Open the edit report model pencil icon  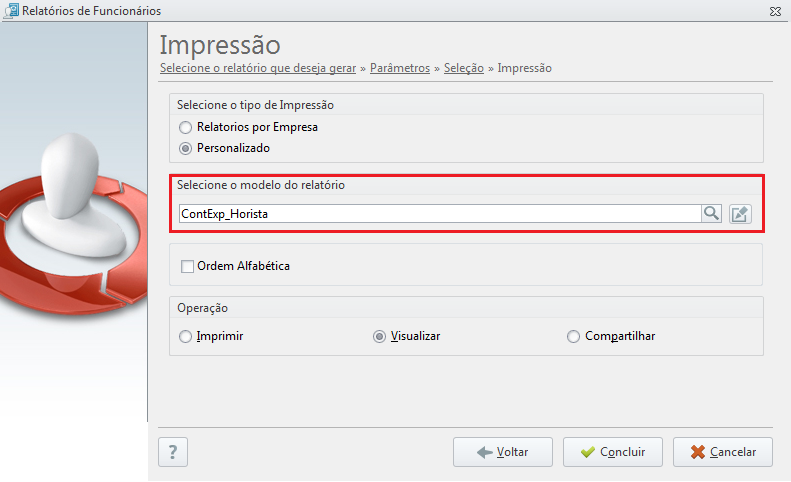pos(740,214)
